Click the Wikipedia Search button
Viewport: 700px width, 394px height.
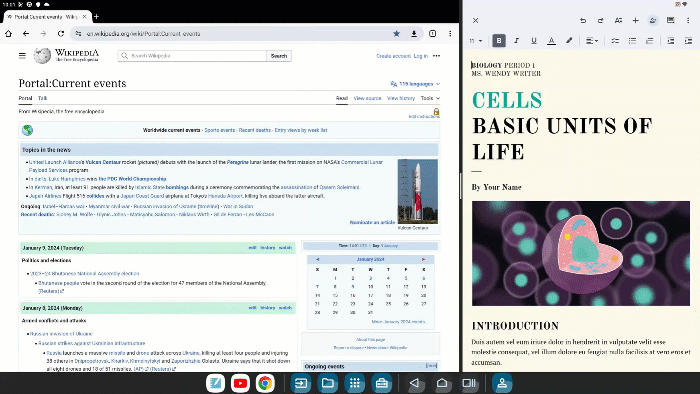pos(279,56)
